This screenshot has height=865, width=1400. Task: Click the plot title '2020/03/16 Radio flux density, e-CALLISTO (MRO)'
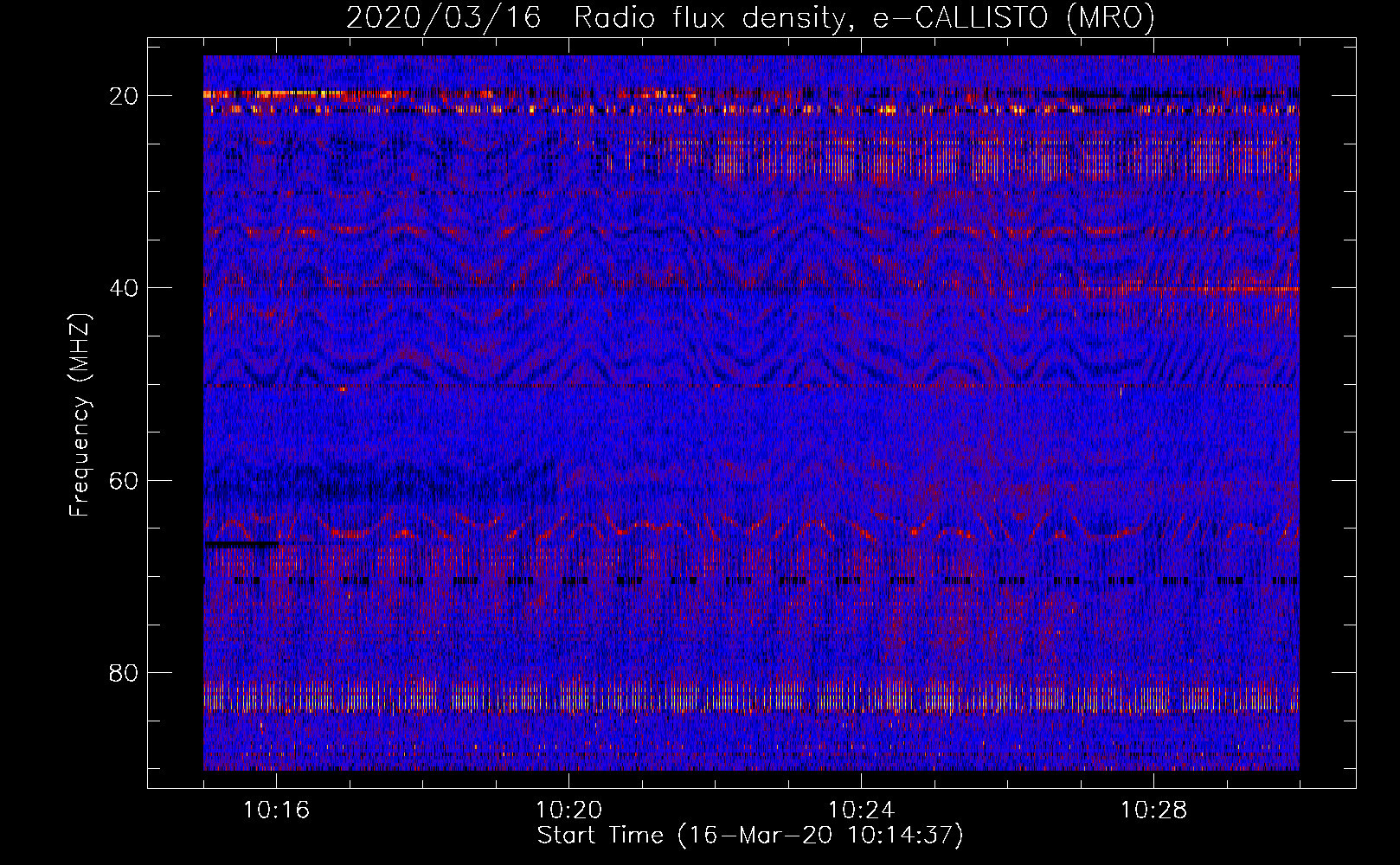tap(750, 17)
